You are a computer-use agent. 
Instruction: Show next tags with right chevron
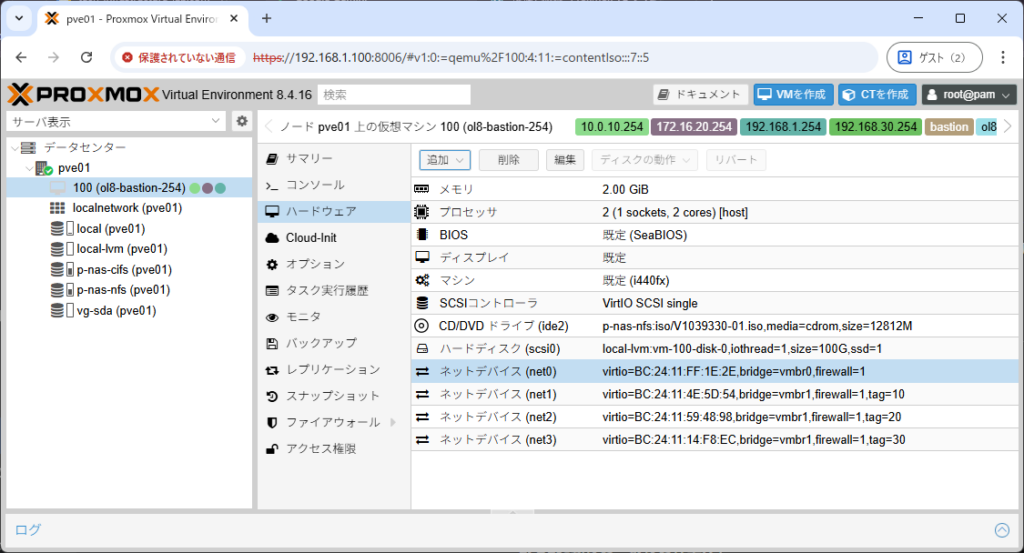pyautogui.click(x=1008, y=127)
